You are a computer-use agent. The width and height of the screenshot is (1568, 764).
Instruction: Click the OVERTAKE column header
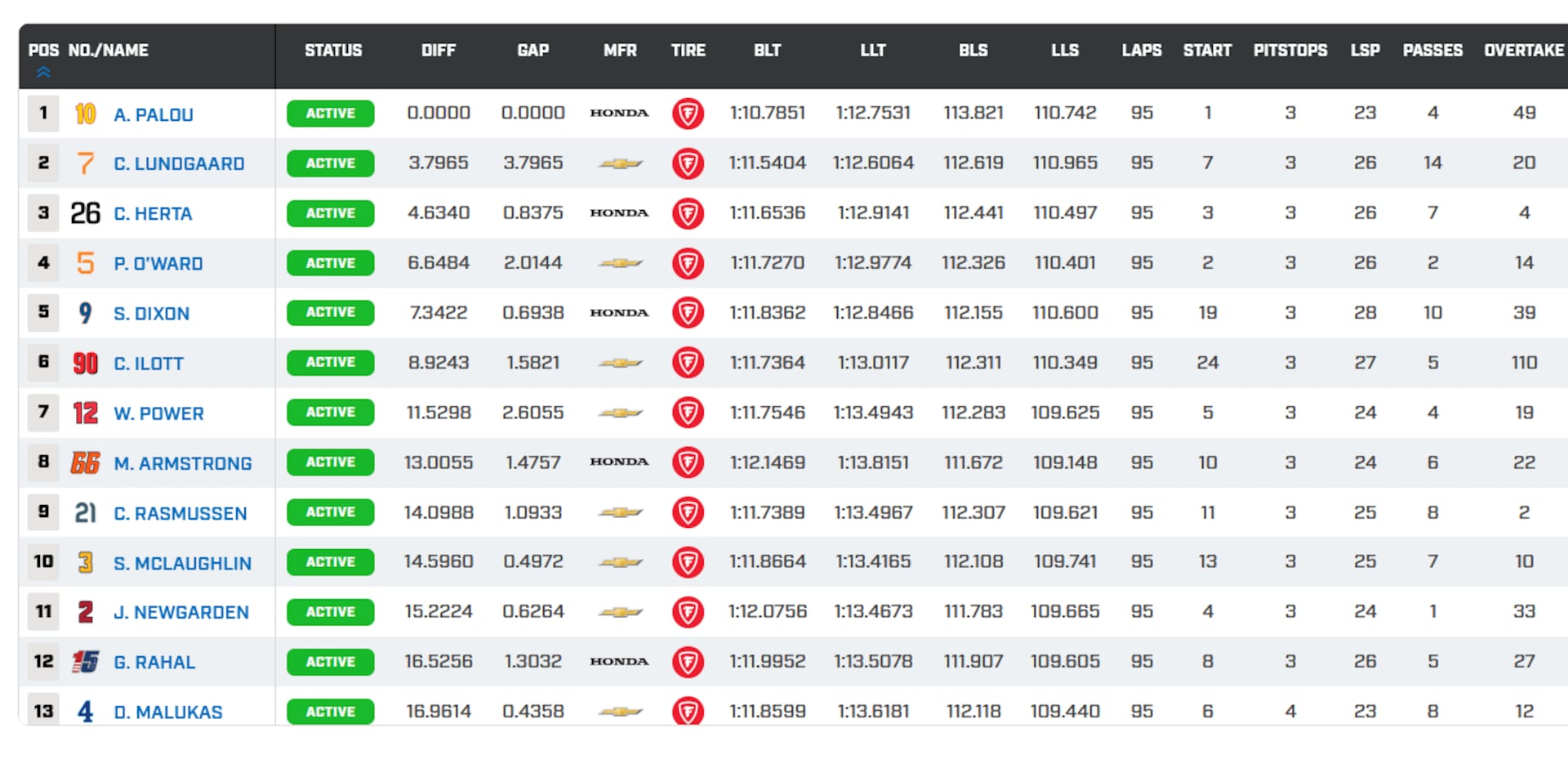click(1523, 51)
